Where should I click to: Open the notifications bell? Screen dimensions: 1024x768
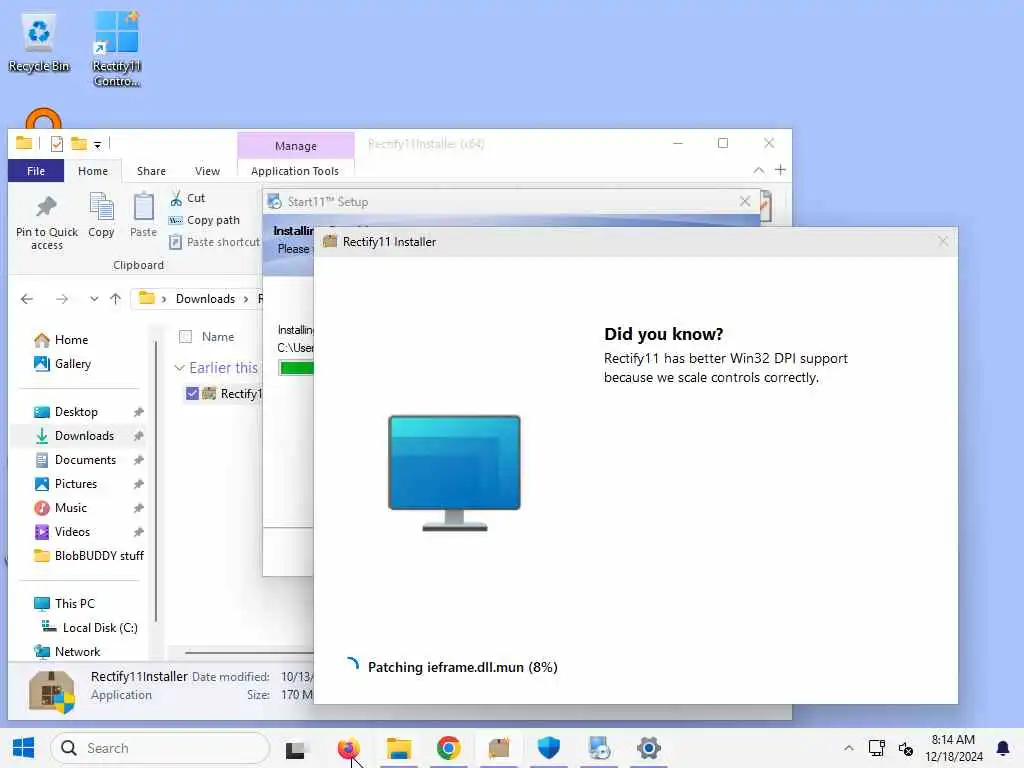[x=1003, y=748]
